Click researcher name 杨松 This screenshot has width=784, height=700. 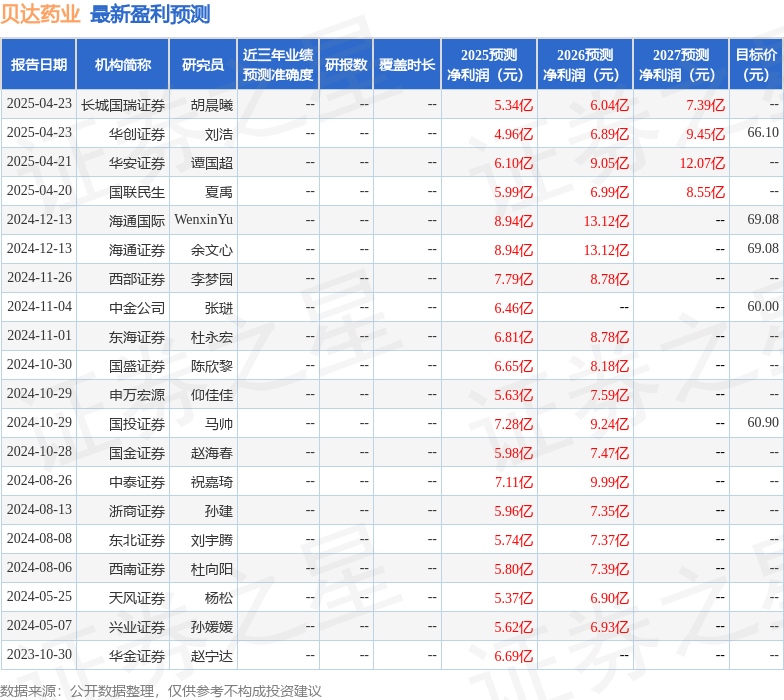click(219, 598)
